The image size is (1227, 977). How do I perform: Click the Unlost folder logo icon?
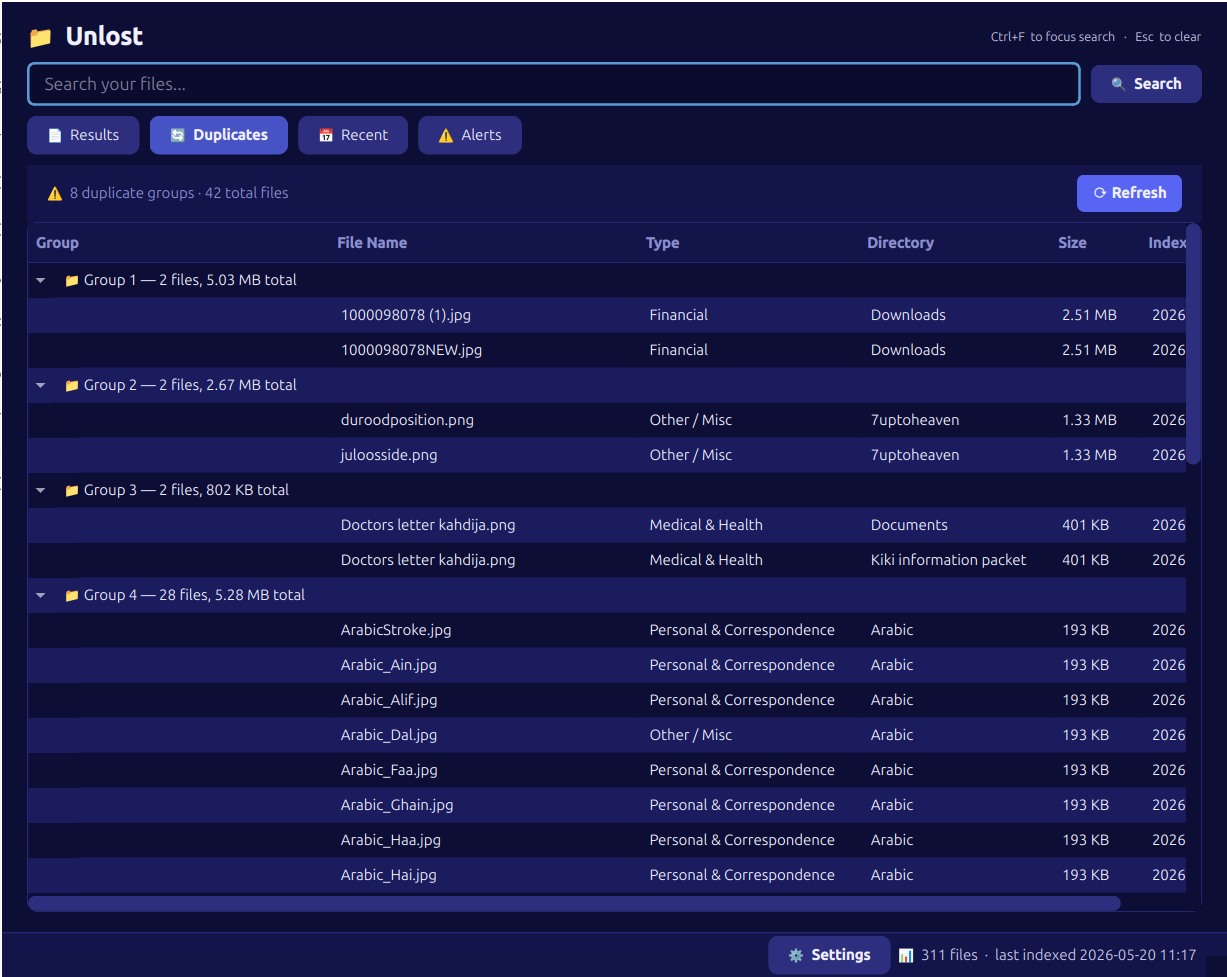40,38
